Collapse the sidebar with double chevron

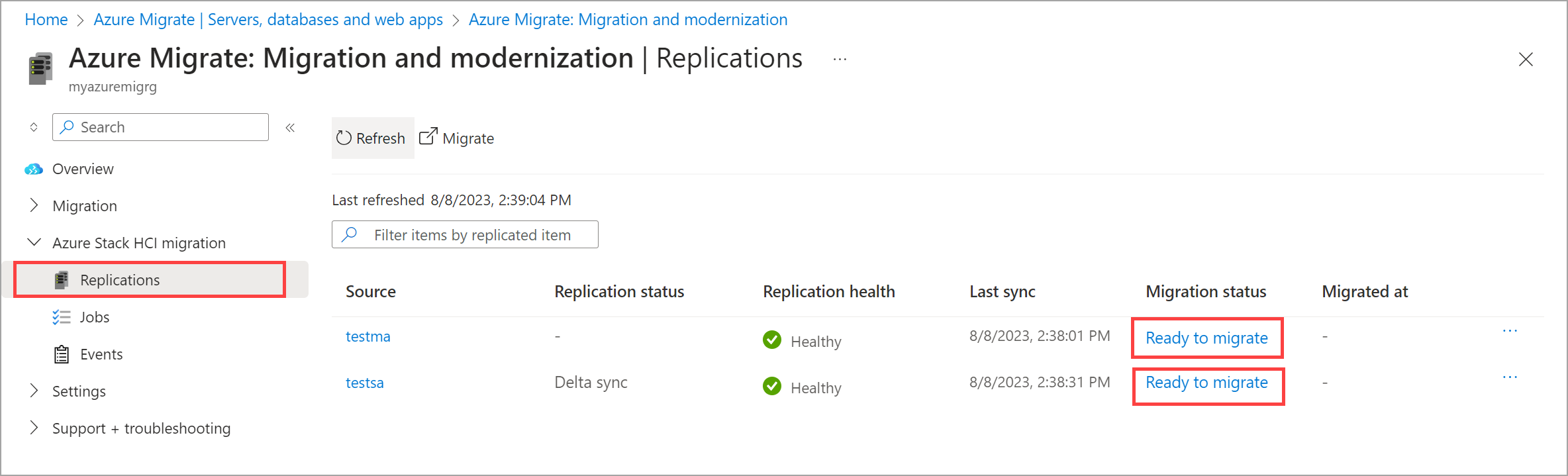[x=290, y=127]
